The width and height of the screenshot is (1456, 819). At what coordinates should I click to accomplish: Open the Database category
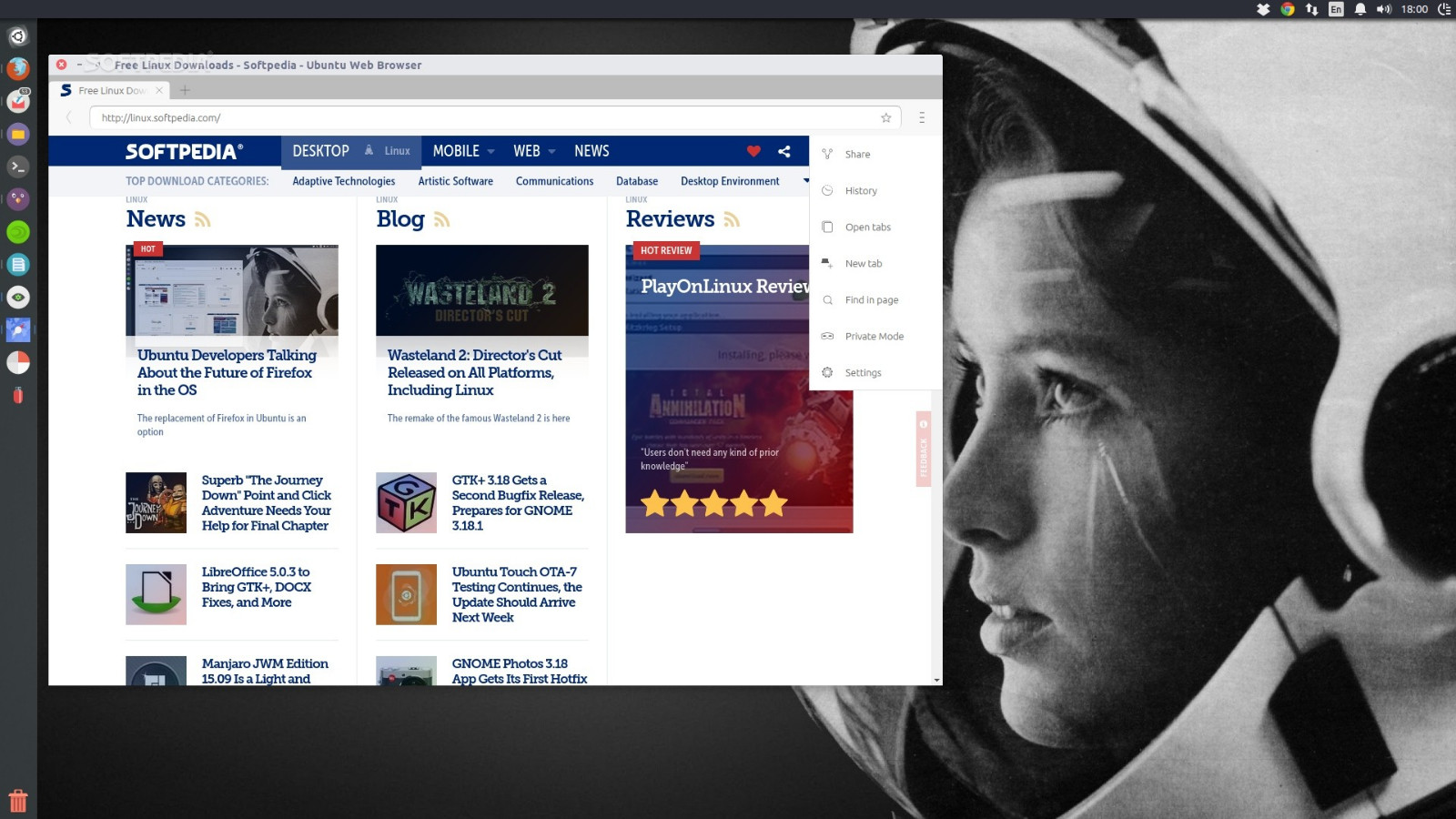(637, 181)
